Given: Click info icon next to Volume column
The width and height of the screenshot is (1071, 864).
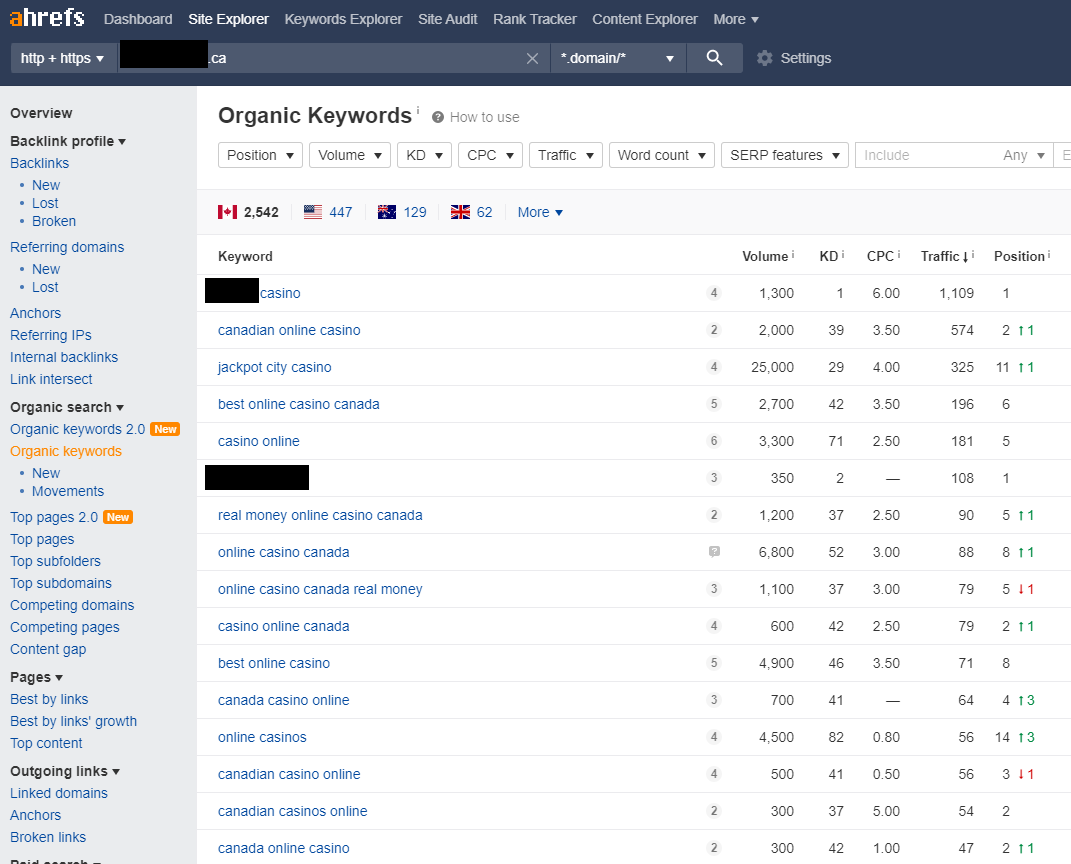Looking at the screenshot, I should pos(792,255).
